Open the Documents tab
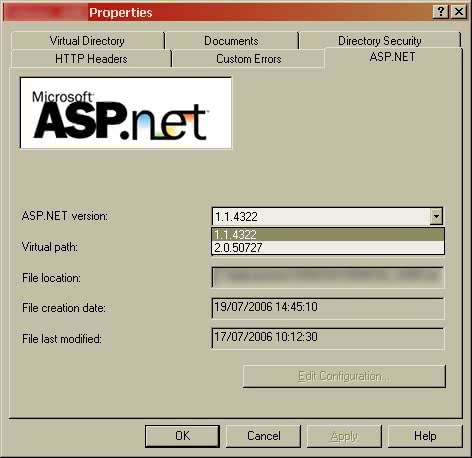This screenshot has width=472, height=458. point(231,41)
